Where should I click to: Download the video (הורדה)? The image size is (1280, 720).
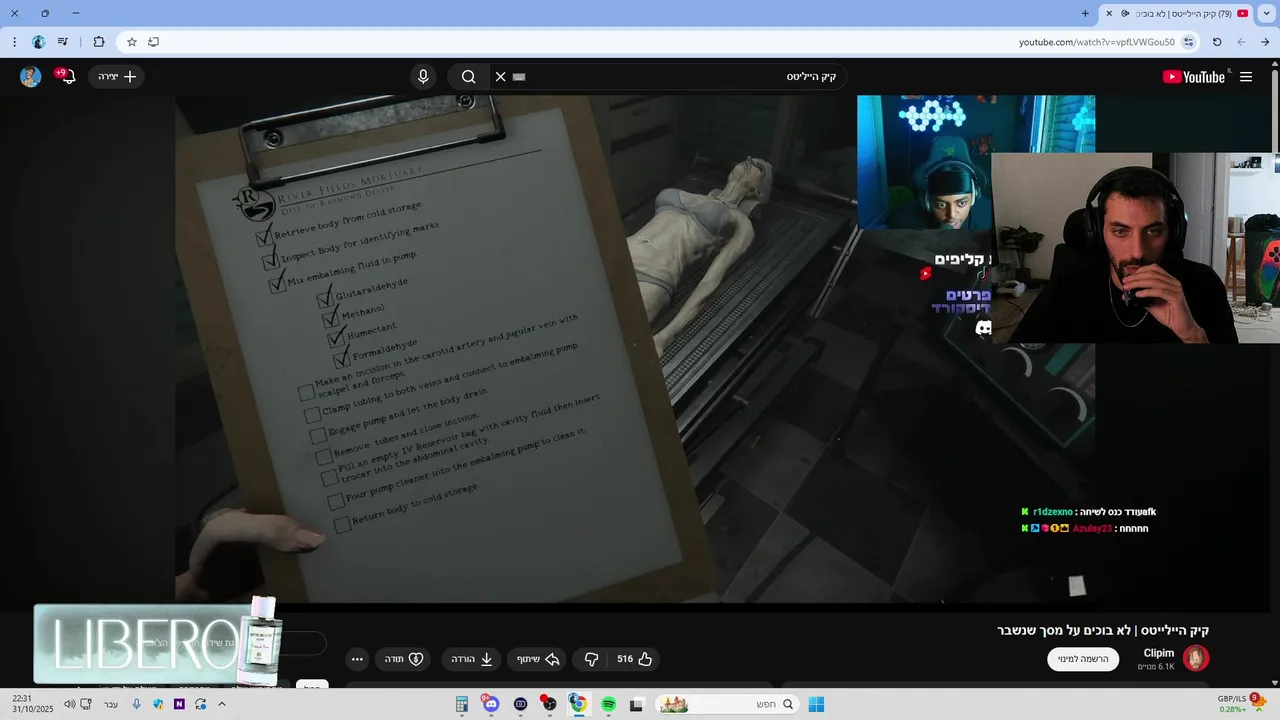pos(472,659)
